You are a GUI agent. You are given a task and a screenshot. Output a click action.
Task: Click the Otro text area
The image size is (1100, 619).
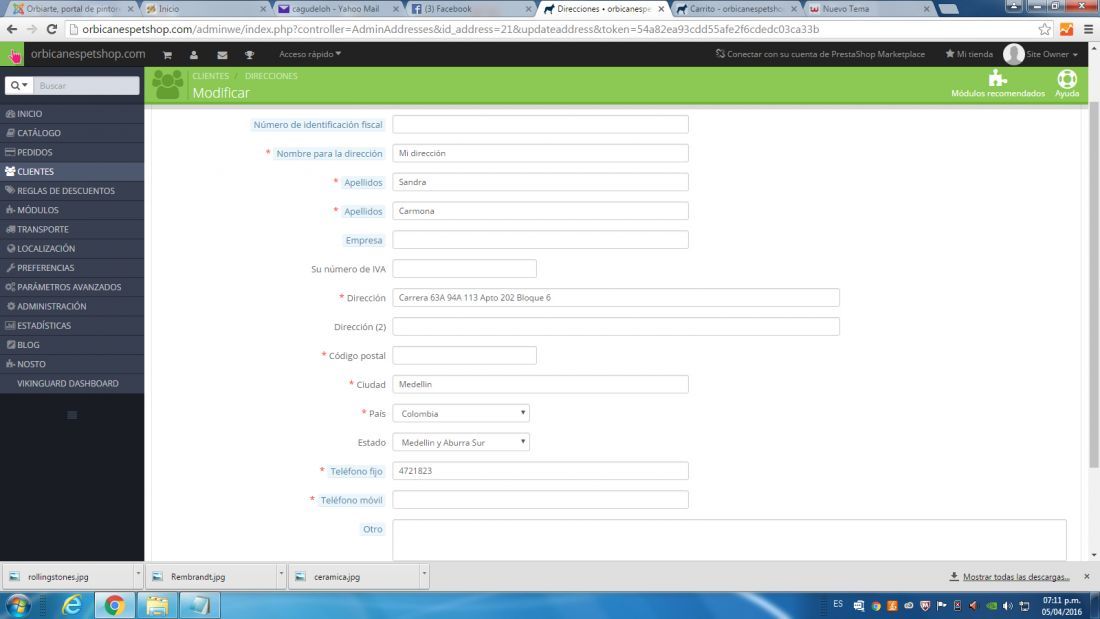[x=729, y=540]
